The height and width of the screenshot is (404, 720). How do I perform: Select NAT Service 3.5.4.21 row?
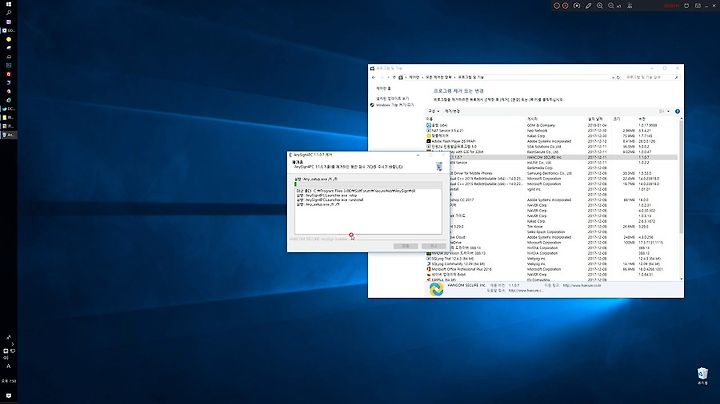click(551, 130)
